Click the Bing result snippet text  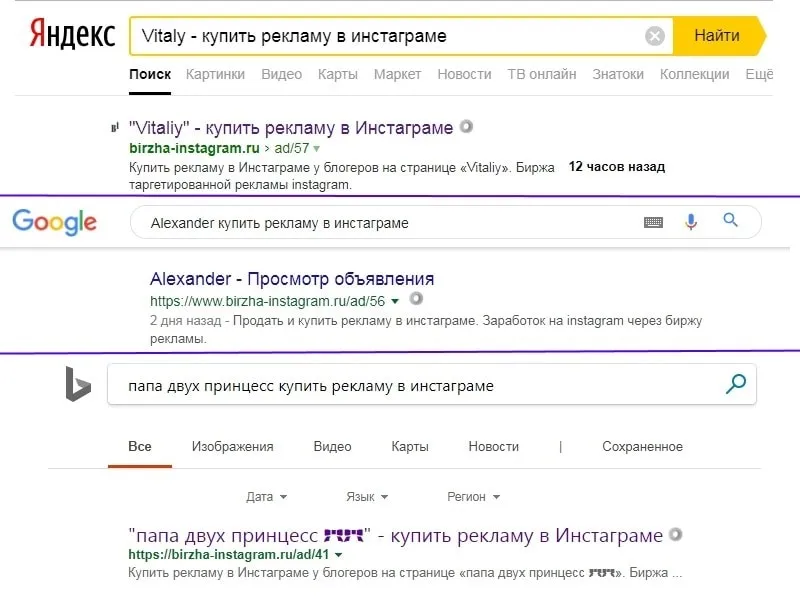click(x=405, y=573)
